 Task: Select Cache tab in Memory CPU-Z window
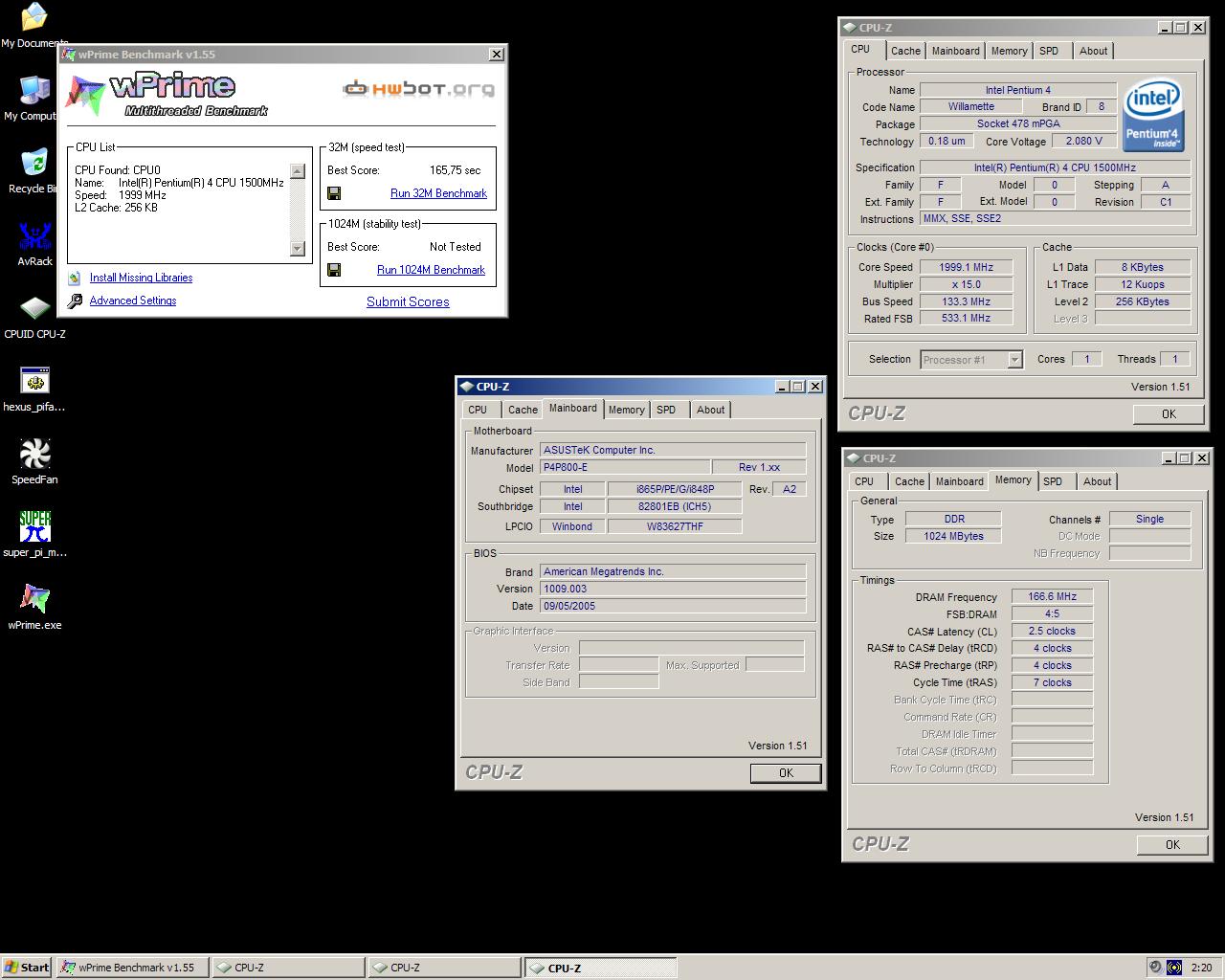pyautogui.click(x=909, y=481)
